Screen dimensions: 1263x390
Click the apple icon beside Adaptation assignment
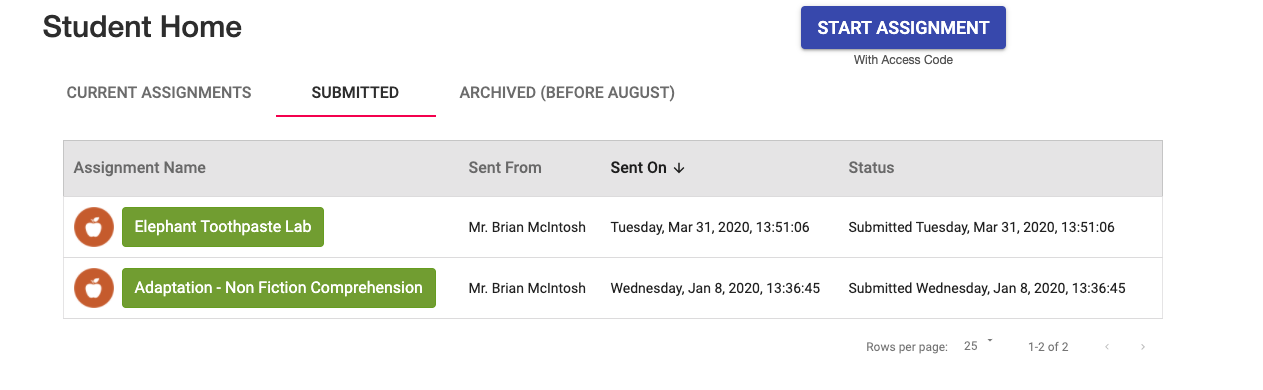point(94,288)
